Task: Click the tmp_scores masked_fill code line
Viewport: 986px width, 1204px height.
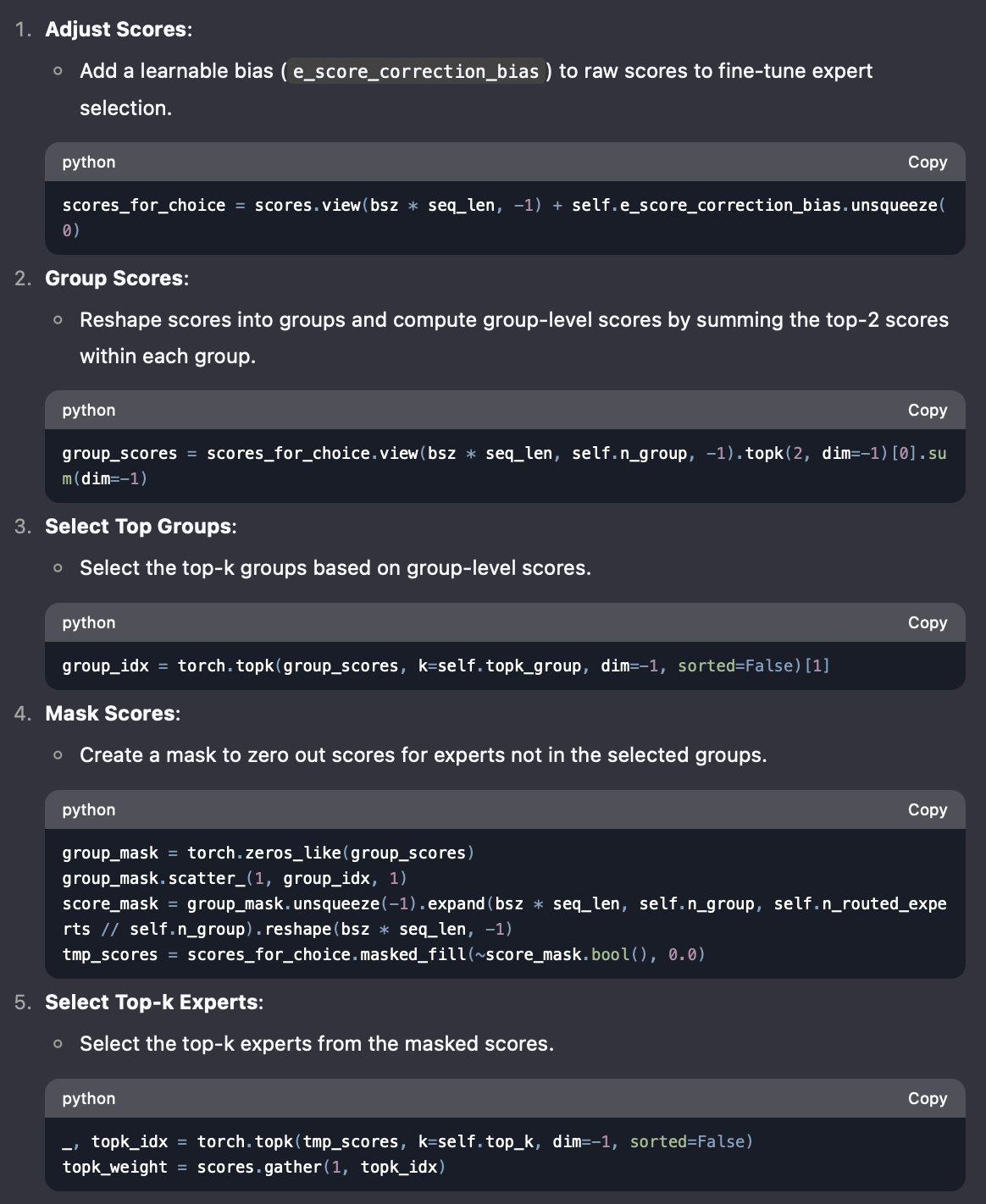Action: (x=384, y=954)
